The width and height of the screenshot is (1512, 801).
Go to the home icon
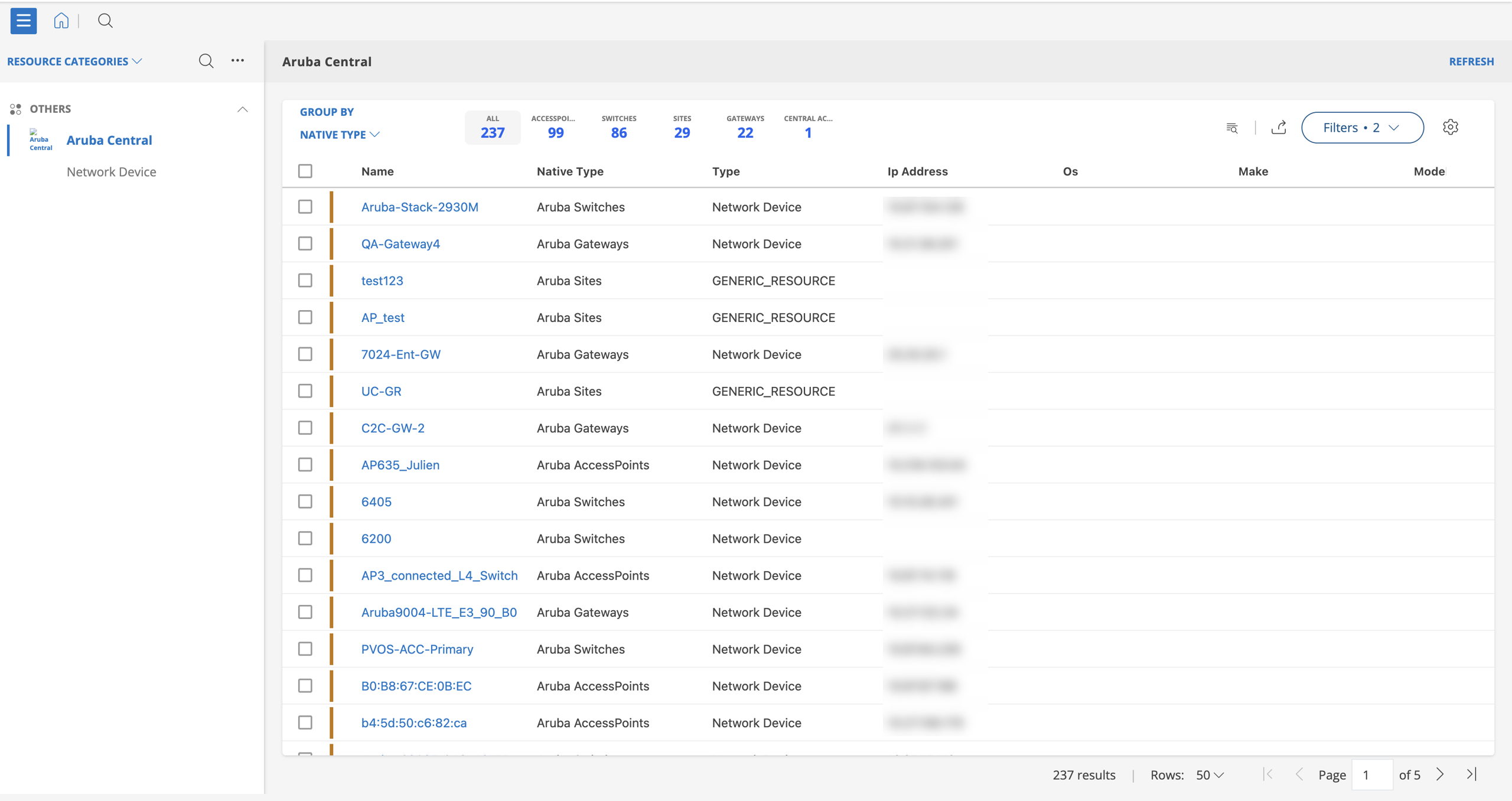(x=61, y=21)
